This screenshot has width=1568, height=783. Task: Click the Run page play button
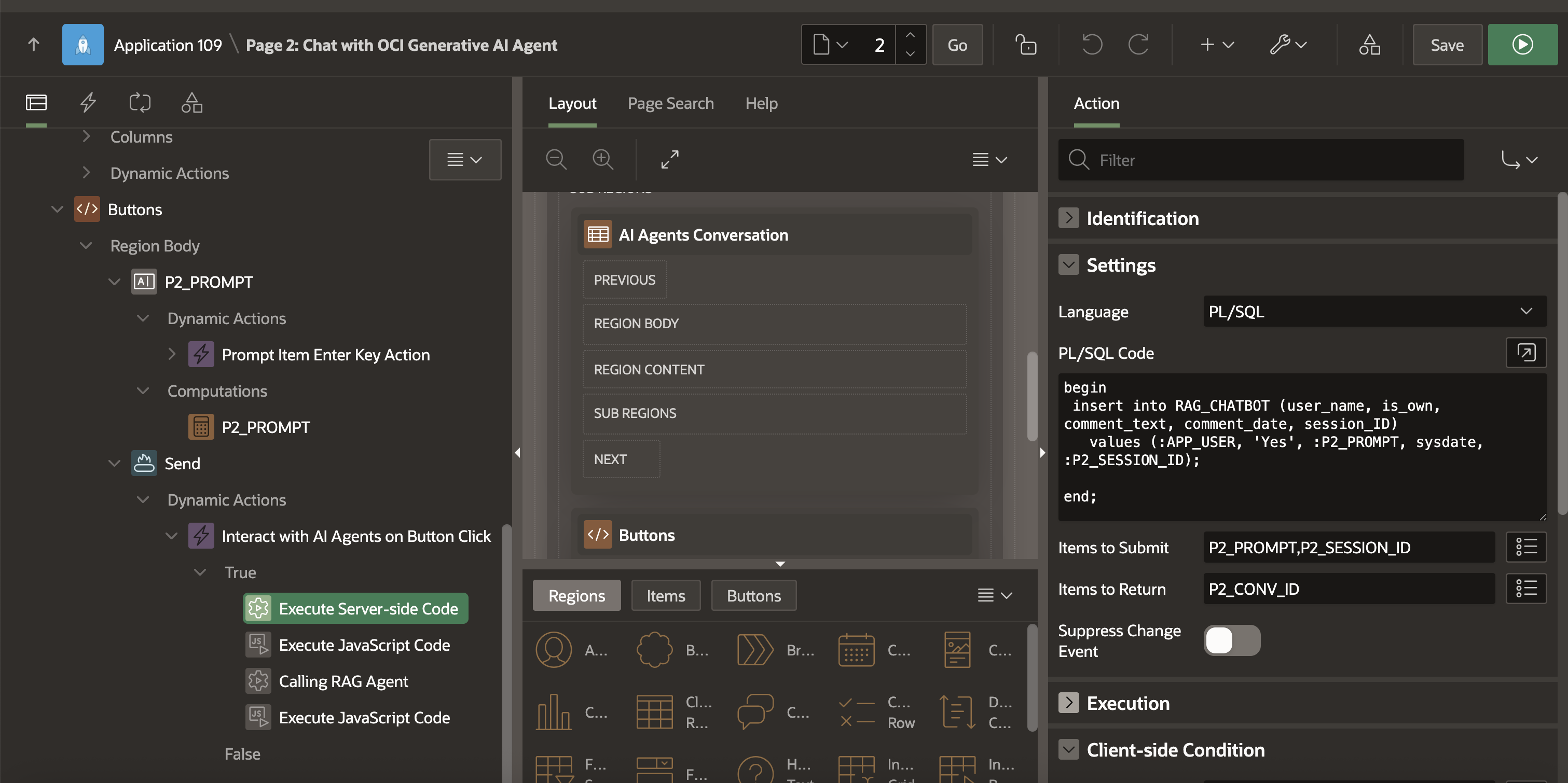coord(1522,45)
